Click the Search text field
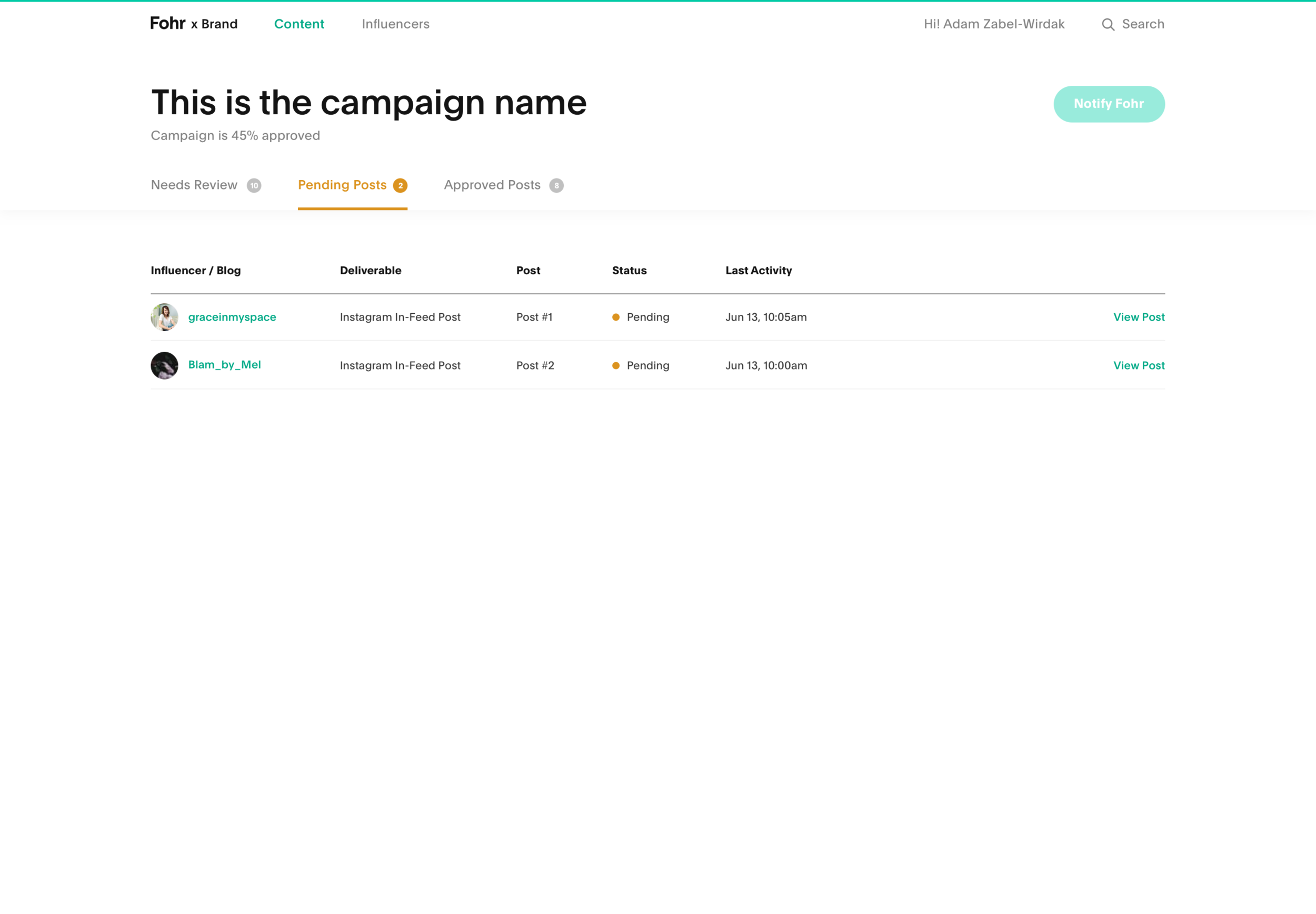The image size is (1316, 914). click(x=1143, y=24)
